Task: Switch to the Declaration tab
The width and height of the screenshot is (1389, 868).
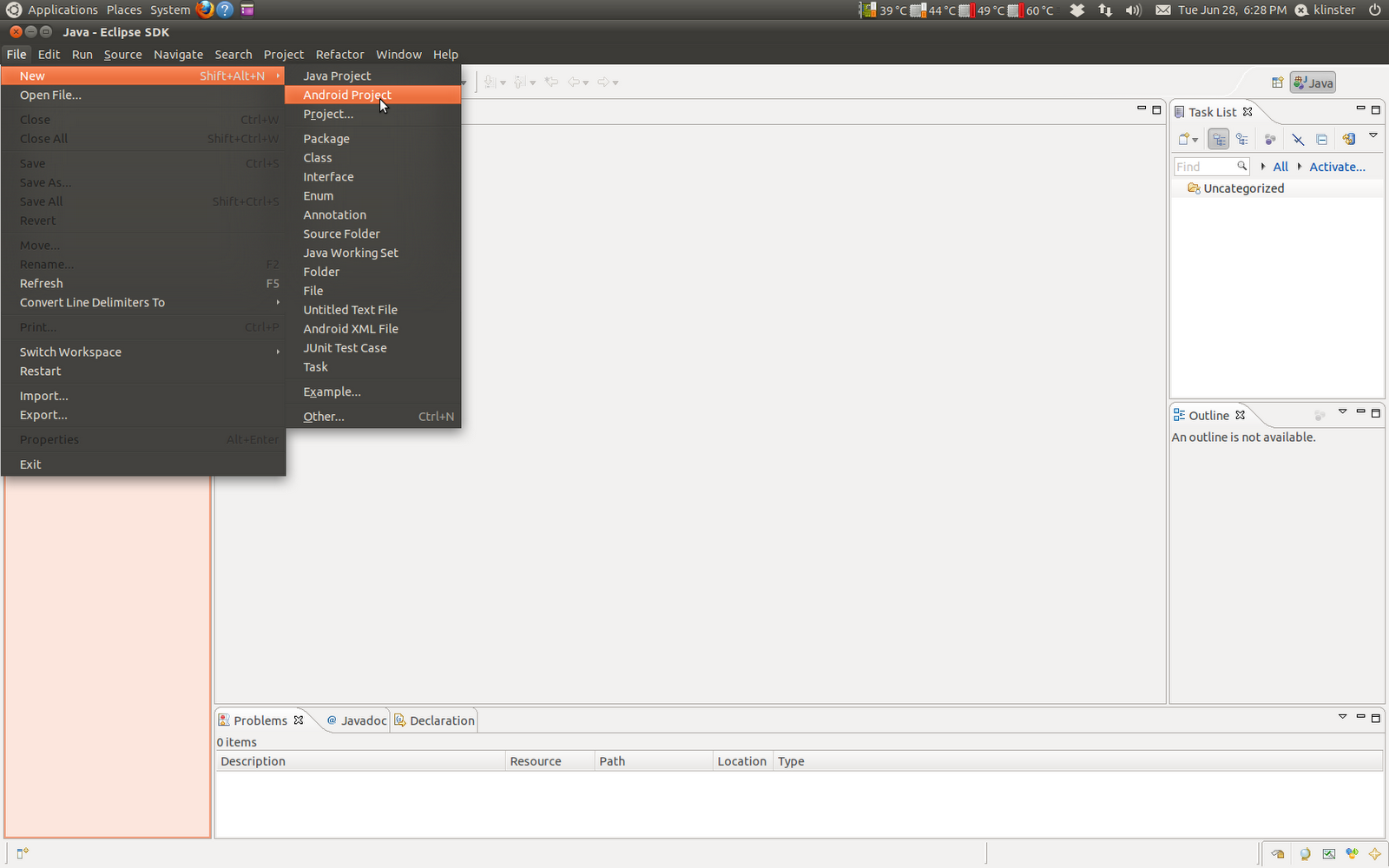Action: 434,720
